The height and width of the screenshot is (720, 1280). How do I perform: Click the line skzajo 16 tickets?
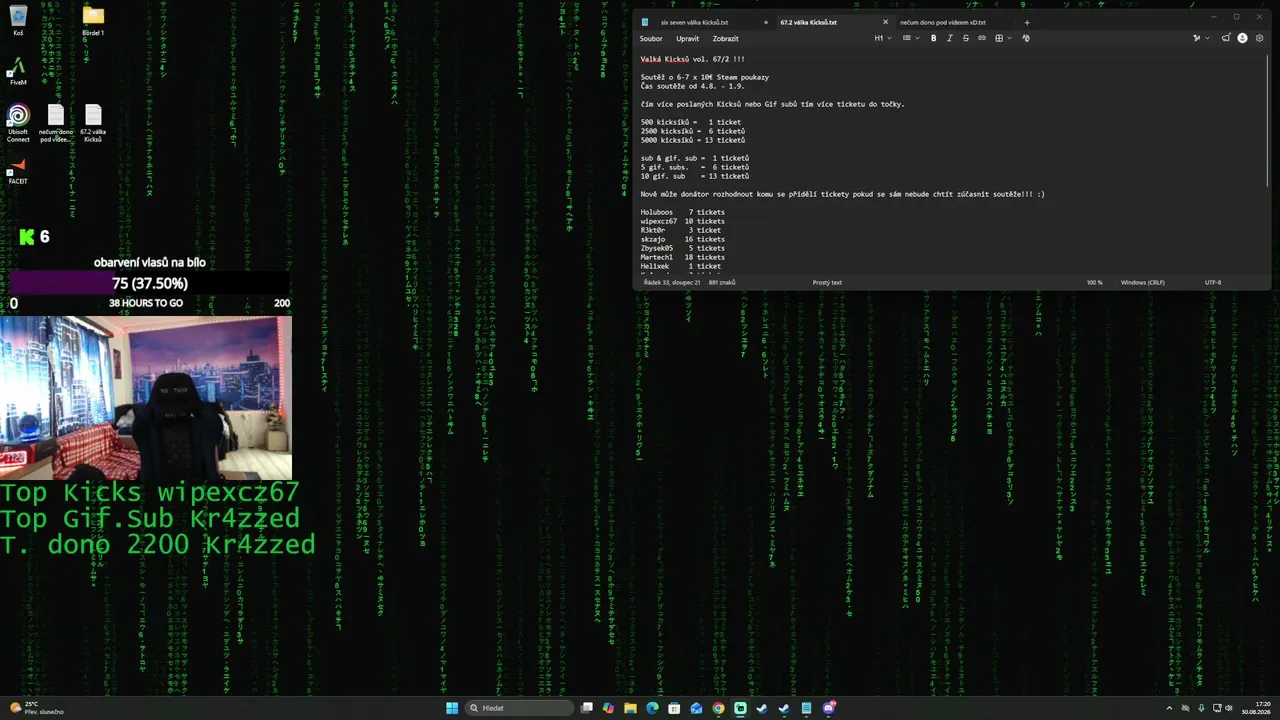[x=683, y=239]
